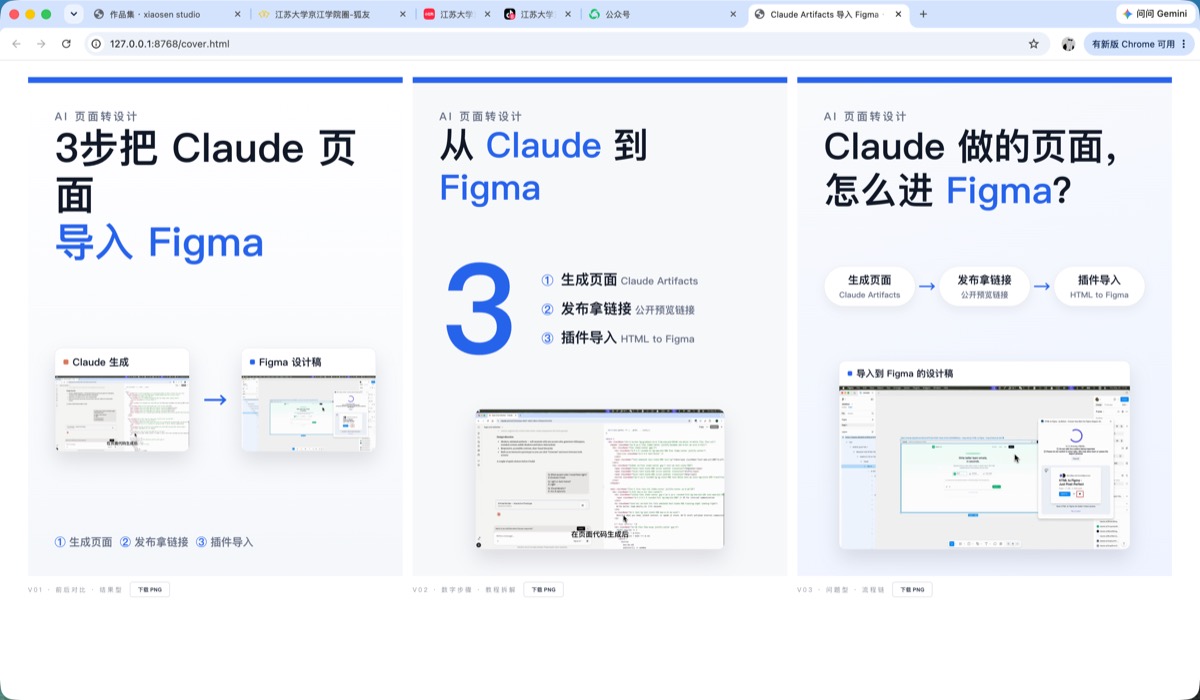The image size is (1200, 700).
Task: Close the 公众号 tab
Action: click(x=733, y=15)
